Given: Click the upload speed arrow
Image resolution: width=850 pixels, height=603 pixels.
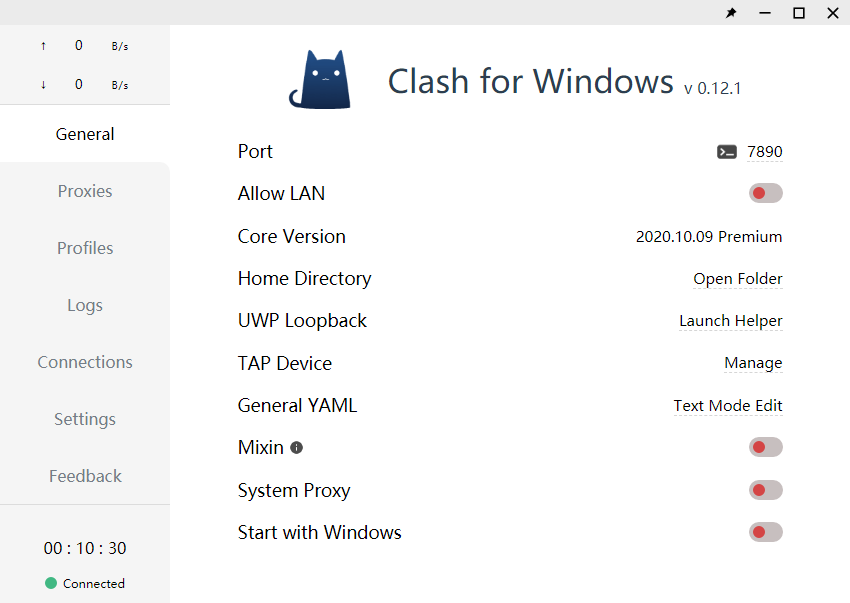Looking at the screenshot, I should click(42, 45).
